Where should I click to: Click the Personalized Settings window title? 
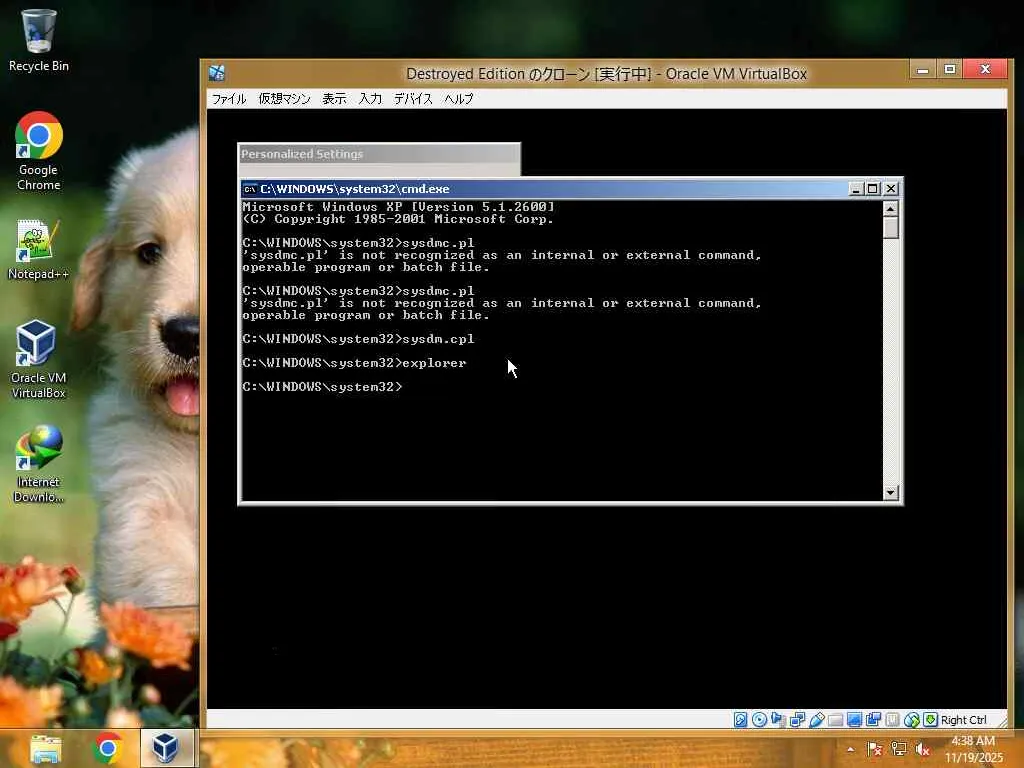(302, 154)
